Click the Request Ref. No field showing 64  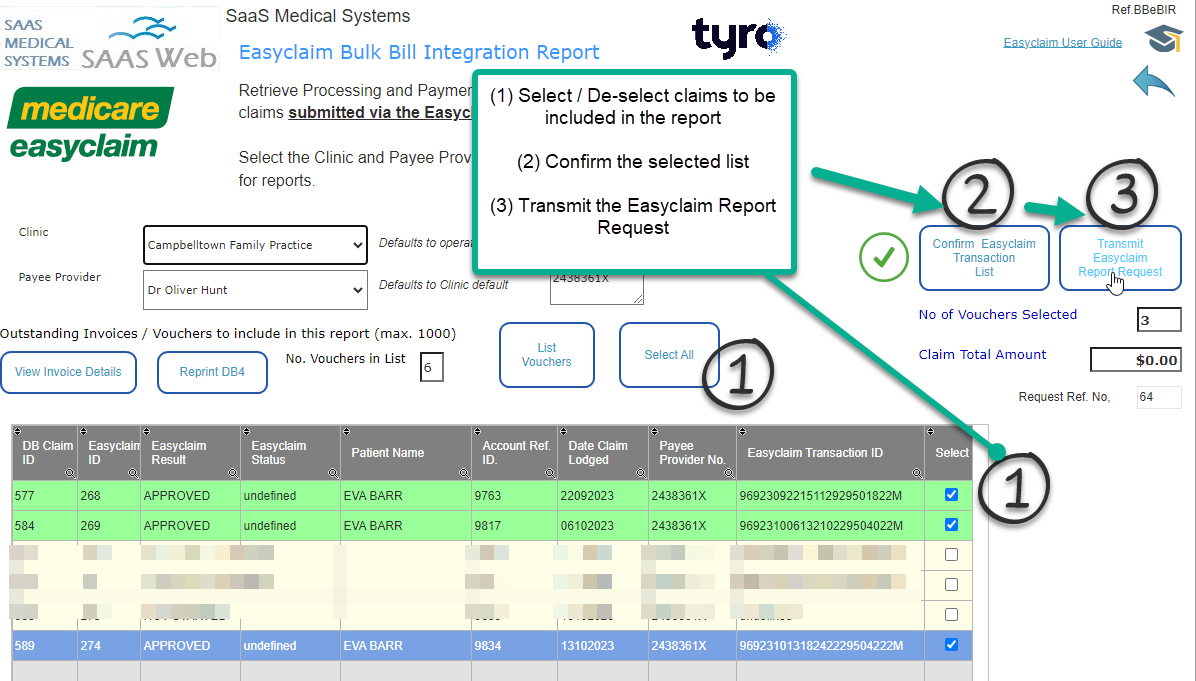(1159, 397)
